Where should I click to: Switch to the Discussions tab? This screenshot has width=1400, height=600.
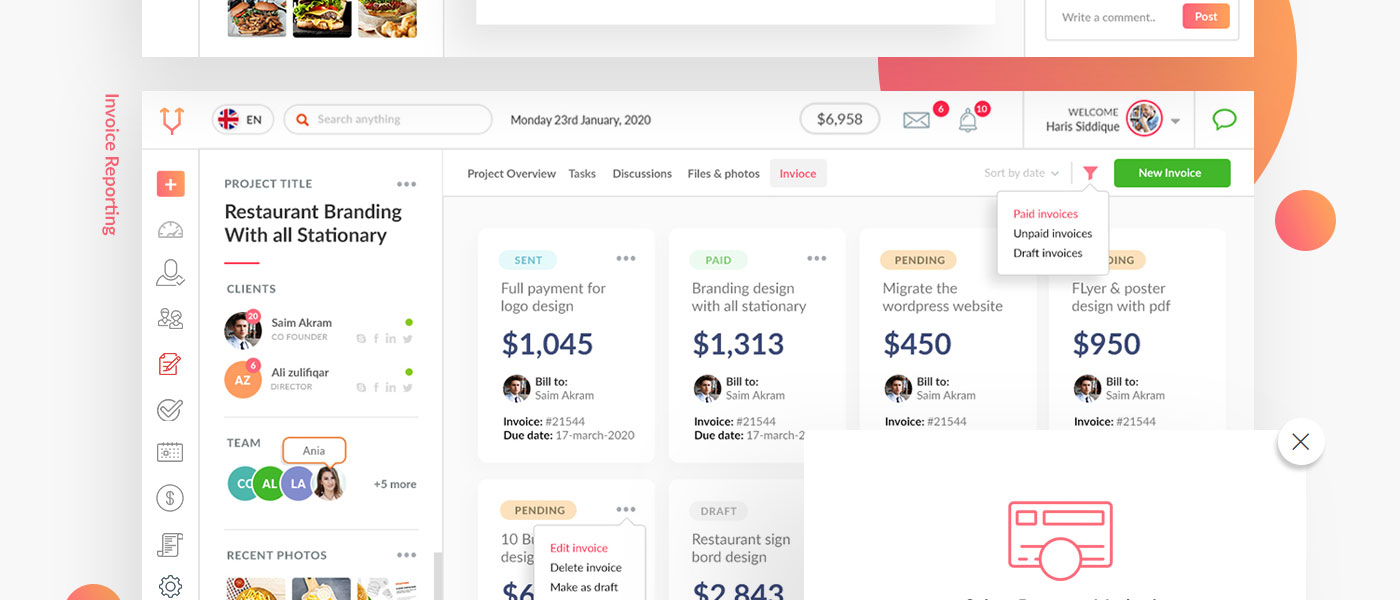(642, 174)
